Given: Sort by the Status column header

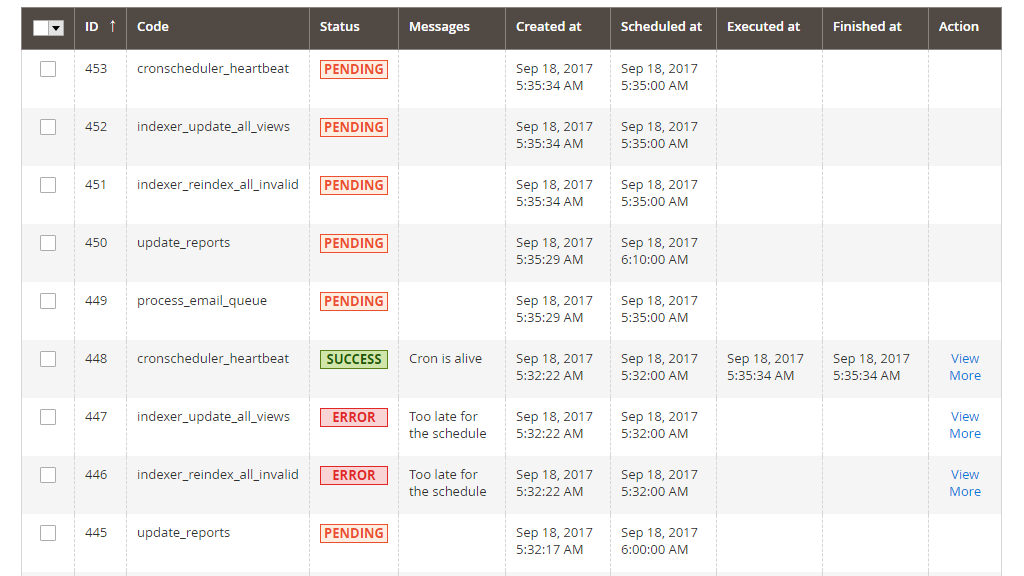Looking at the screenshot, I should click(338, 27).
